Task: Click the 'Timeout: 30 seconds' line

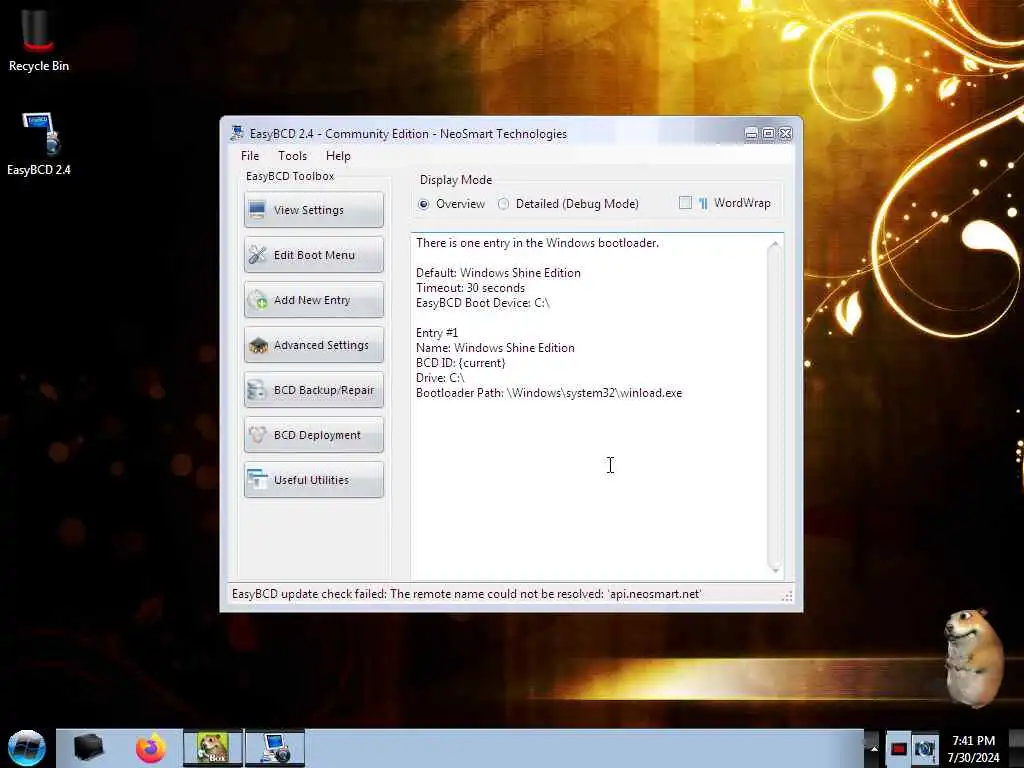Action: click(x=470, y=288)
